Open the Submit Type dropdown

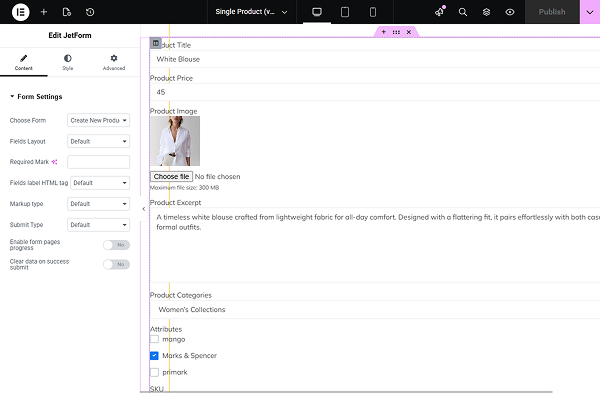click(x=98, y=225)
